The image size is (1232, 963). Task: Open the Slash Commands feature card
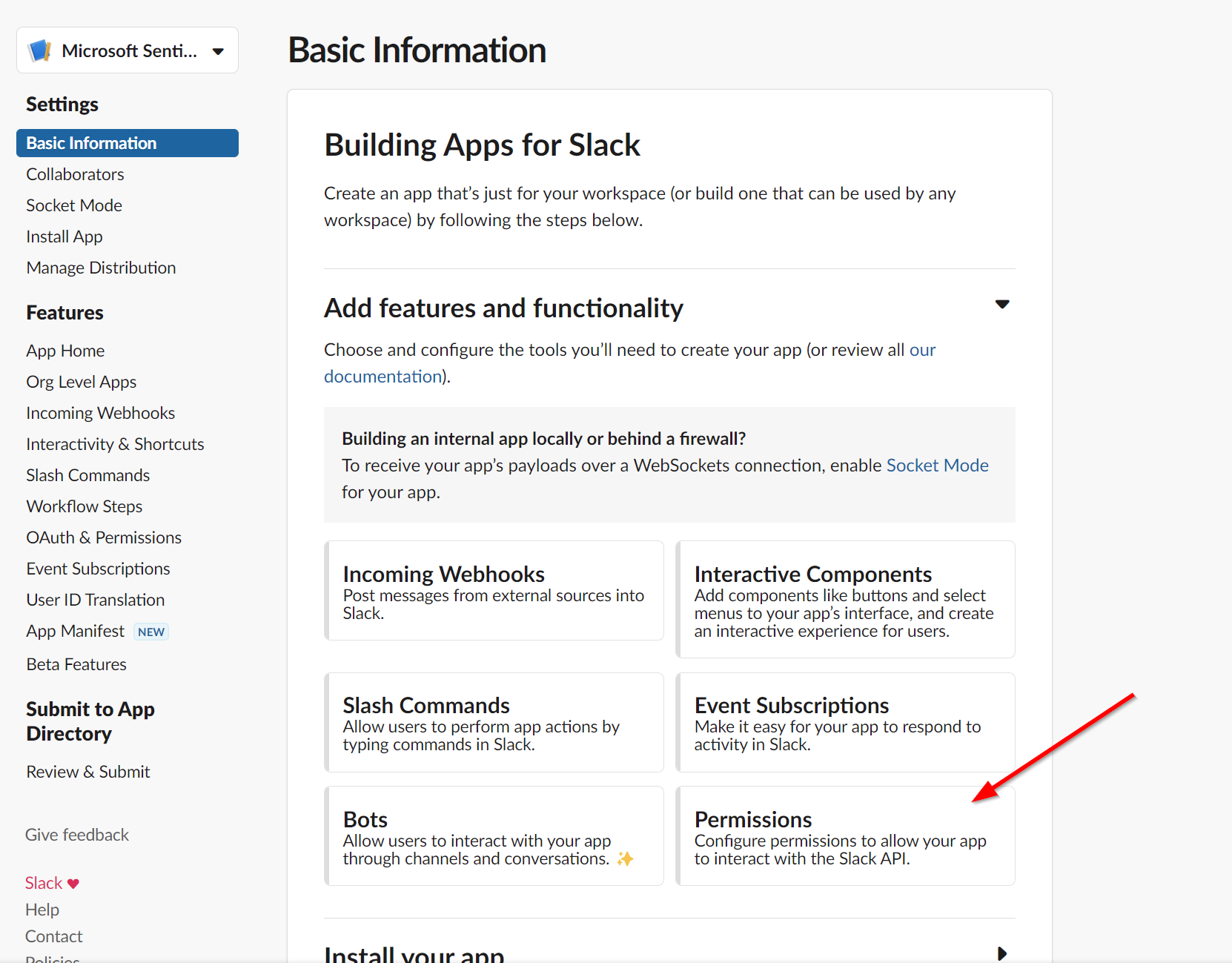[x=494, y=722]
